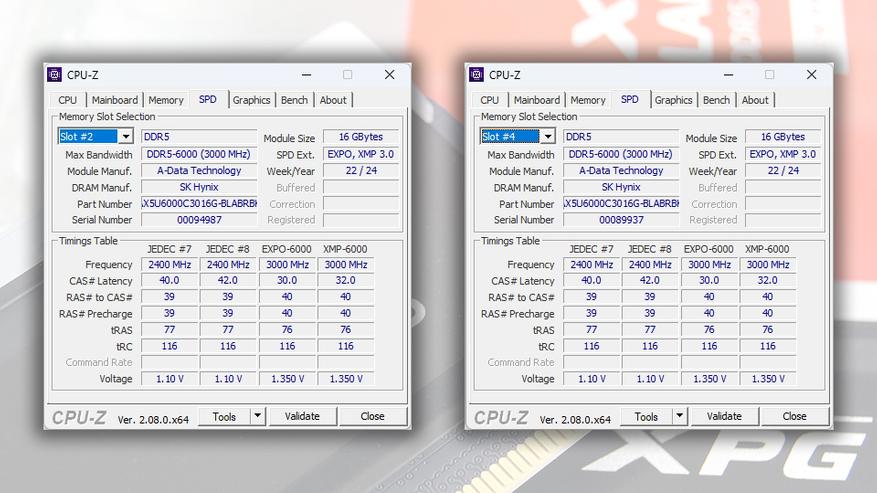Expand the Slot #4 memory slot dropdown

pos(548,137)
